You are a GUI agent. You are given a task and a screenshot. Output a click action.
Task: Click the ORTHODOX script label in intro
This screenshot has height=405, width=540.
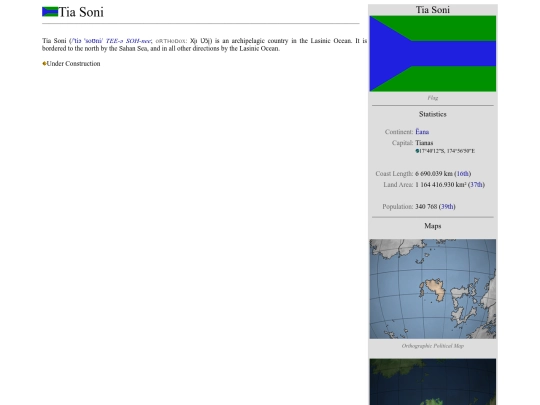coord(171,41)
